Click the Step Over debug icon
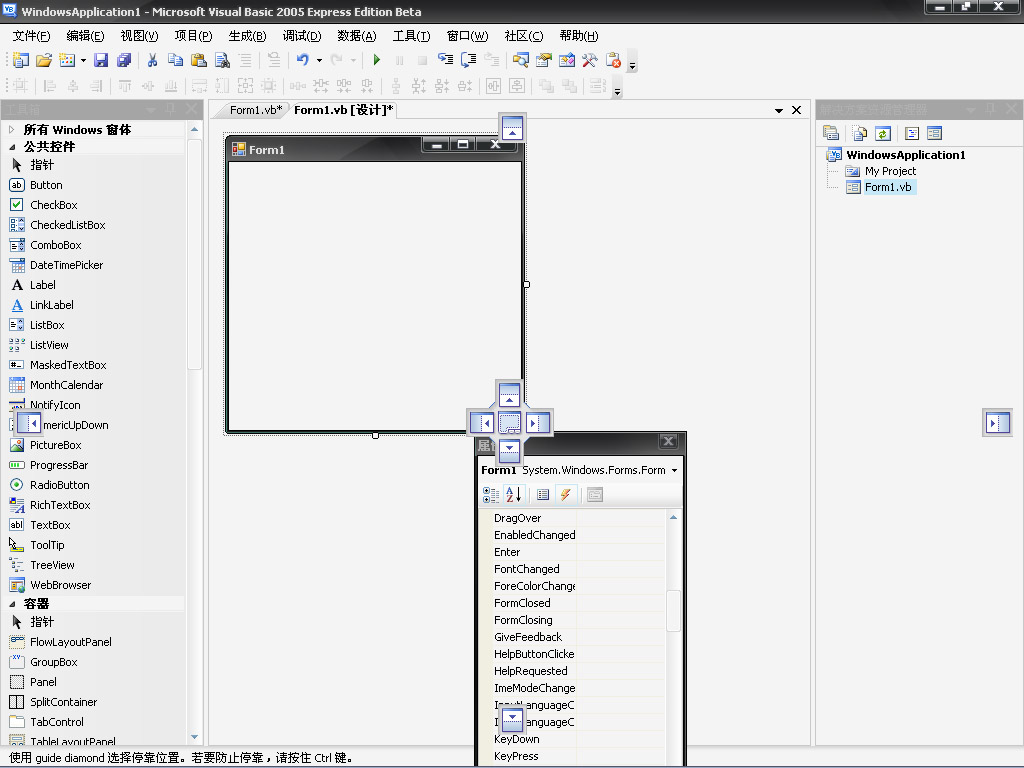Screen dimensions: 1024x768 (x=468, y=60)
